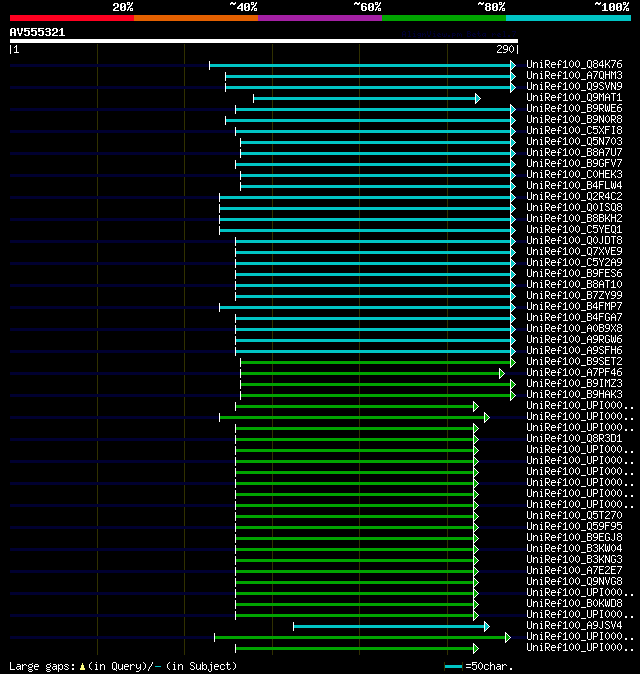Select the UniRef100_Q0JDT8 hit label
This screenshot has height=674, width=640.
(574, 240)
